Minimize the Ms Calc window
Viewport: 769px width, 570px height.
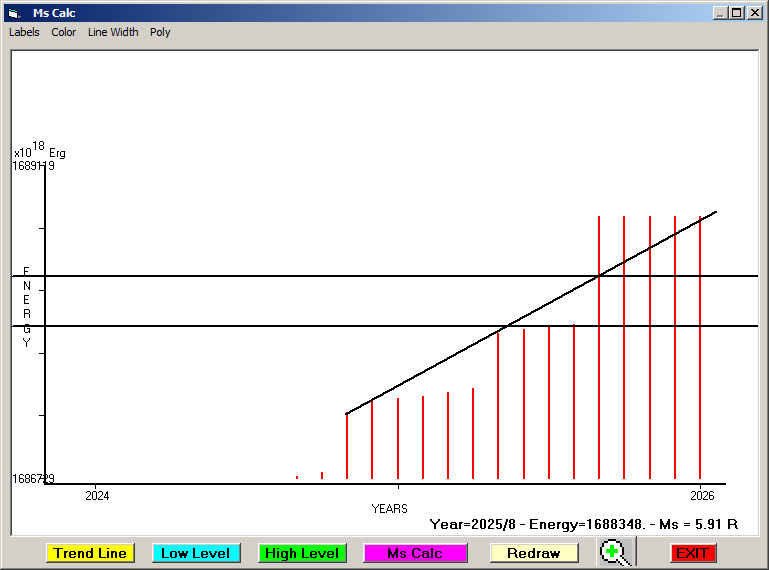(x=720, y=13)
